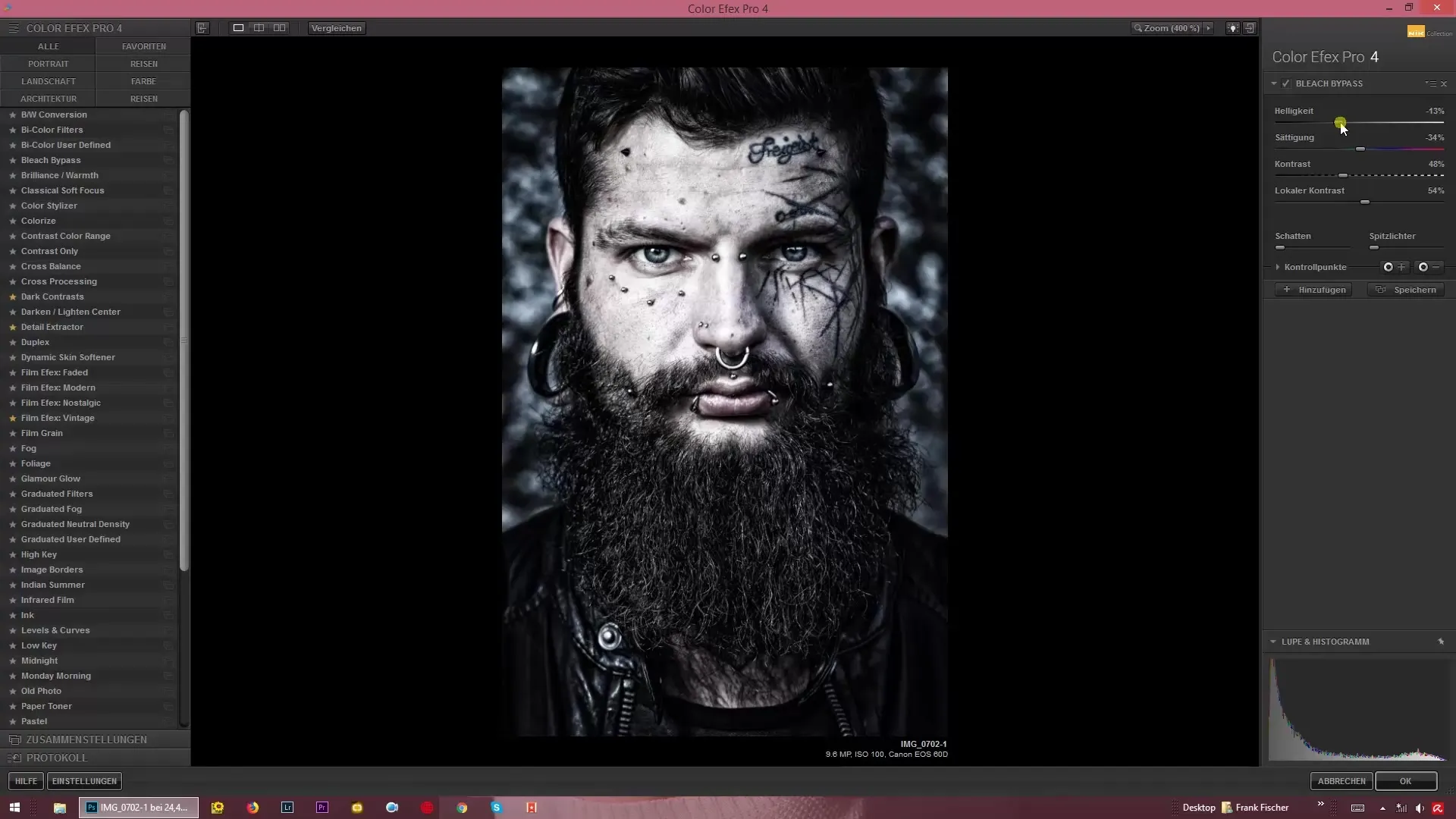The height and width of the screenshot is (819, 1456).
Task: Click Abbrechen to cancel
Action: [1341, 781]
